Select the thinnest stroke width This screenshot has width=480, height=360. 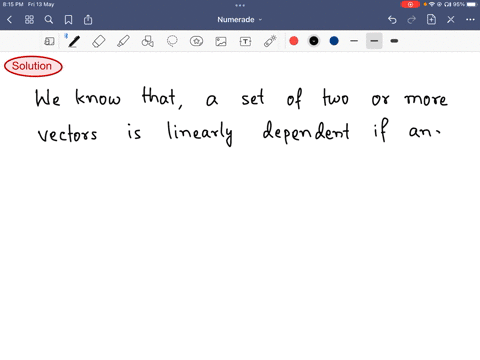[x=354, y=41]
